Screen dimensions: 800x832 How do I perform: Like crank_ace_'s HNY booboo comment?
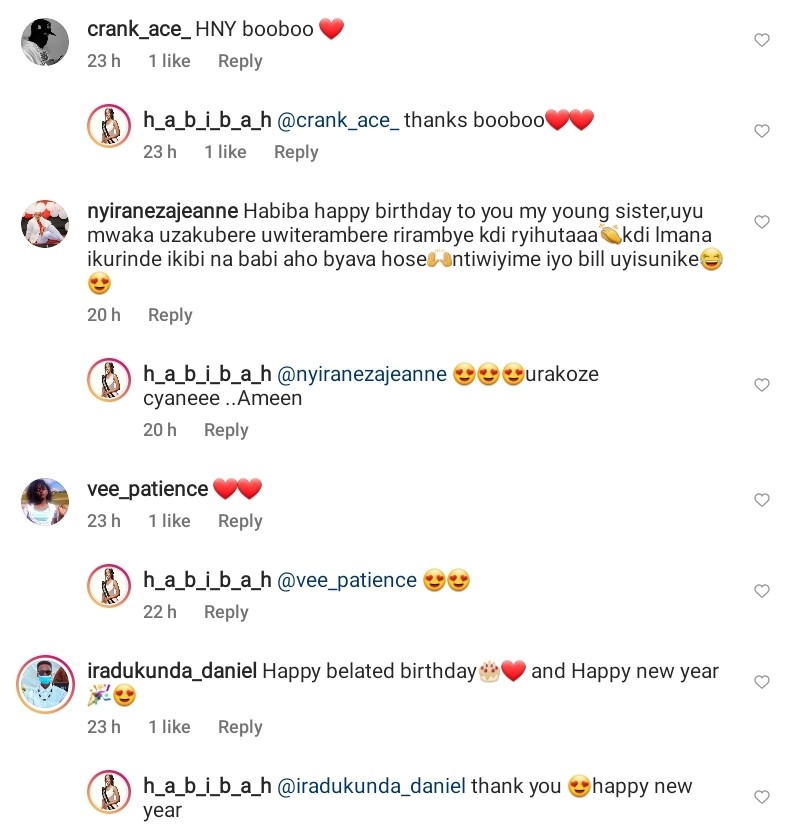click(x=761, y=41)
